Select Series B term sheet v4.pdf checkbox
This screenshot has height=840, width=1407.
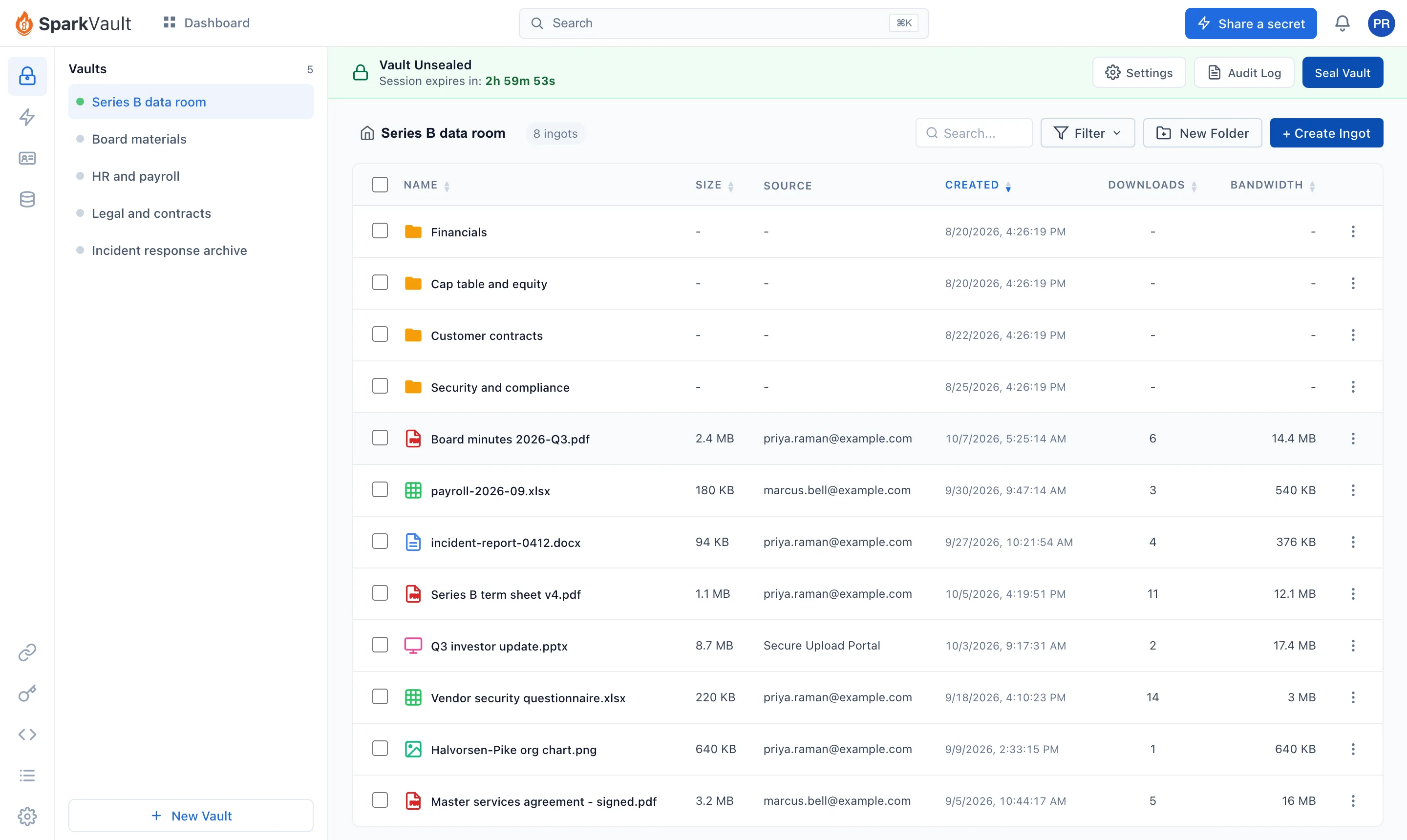tap(380, 593)
